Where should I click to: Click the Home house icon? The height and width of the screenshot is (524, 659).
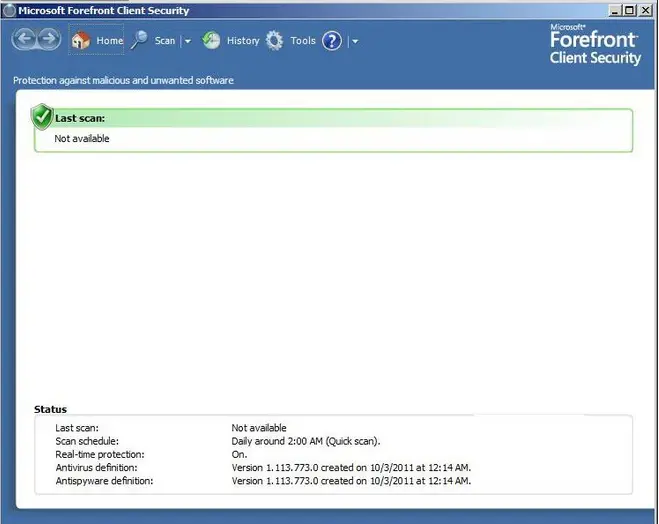pyautogui.click(x=81, y=40)
